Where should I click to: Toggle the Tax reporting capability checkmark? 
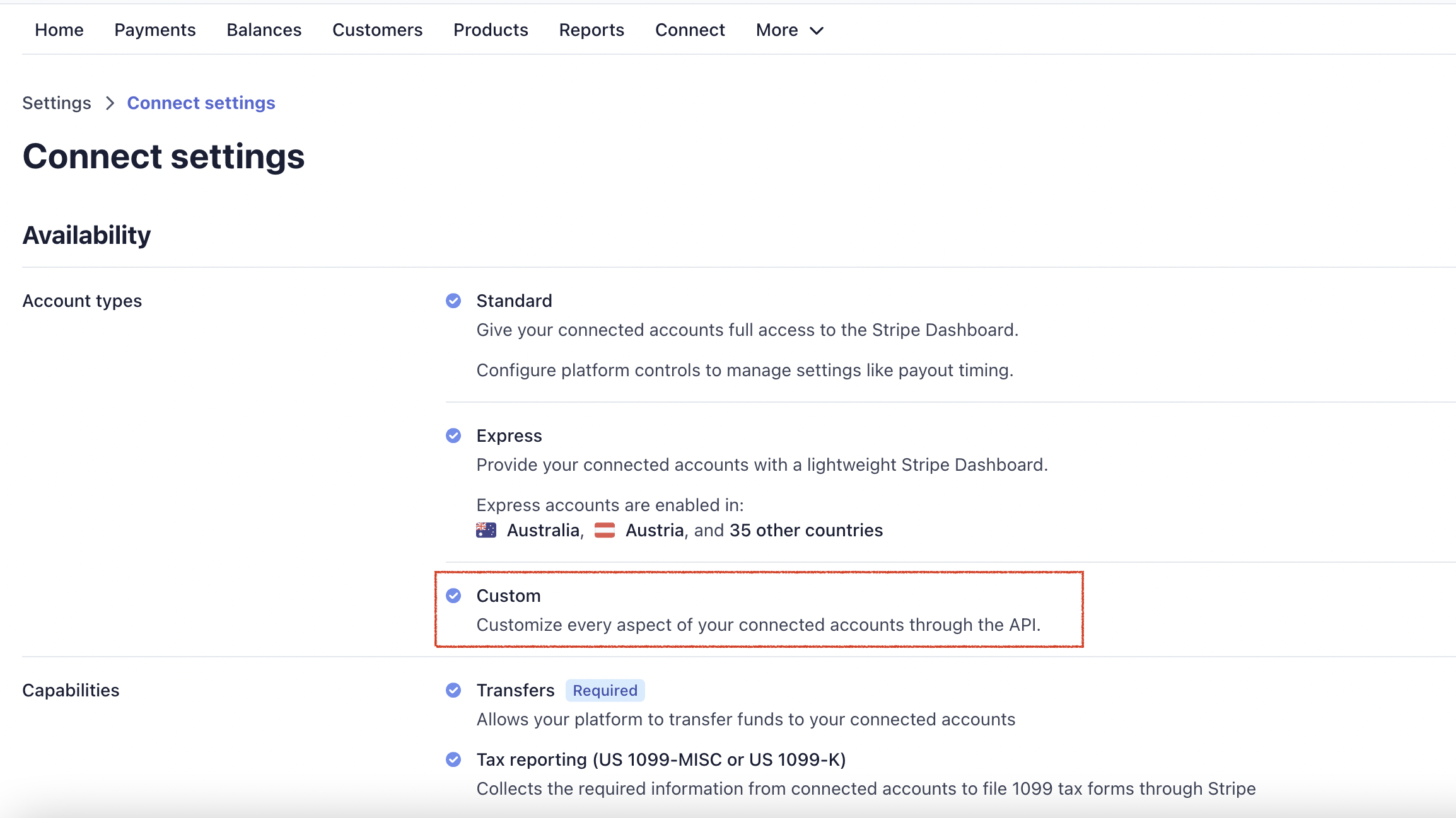click(453, 760)
